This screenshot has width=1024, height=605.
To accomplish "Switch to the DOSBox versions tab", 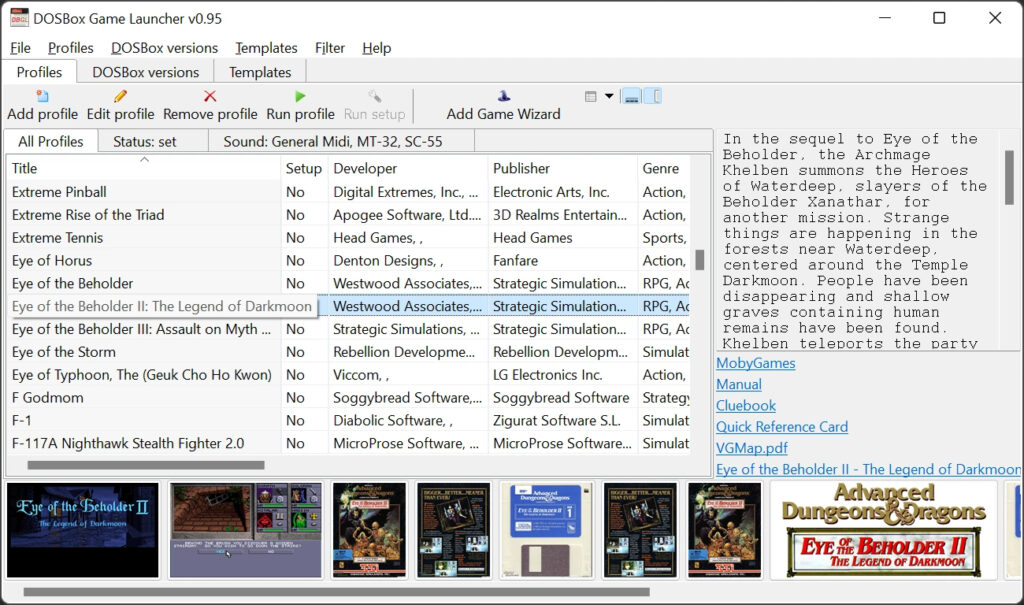I will point(146,71).
